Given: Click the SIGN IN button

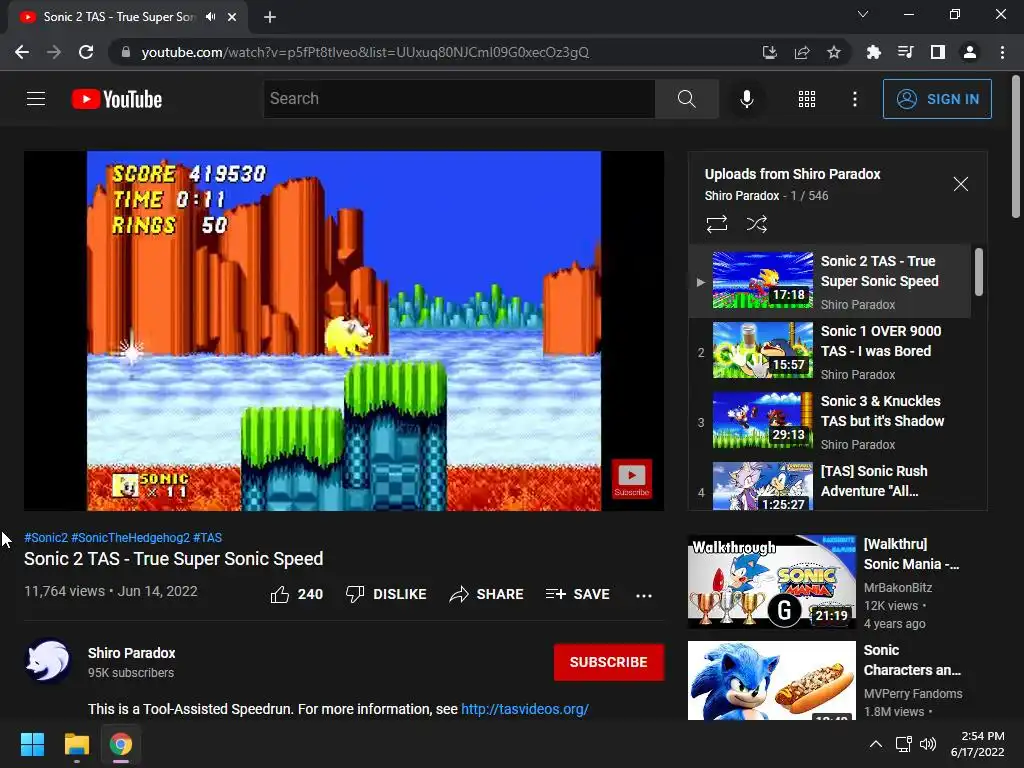Looking at the screenshot, I should (936, 99).
